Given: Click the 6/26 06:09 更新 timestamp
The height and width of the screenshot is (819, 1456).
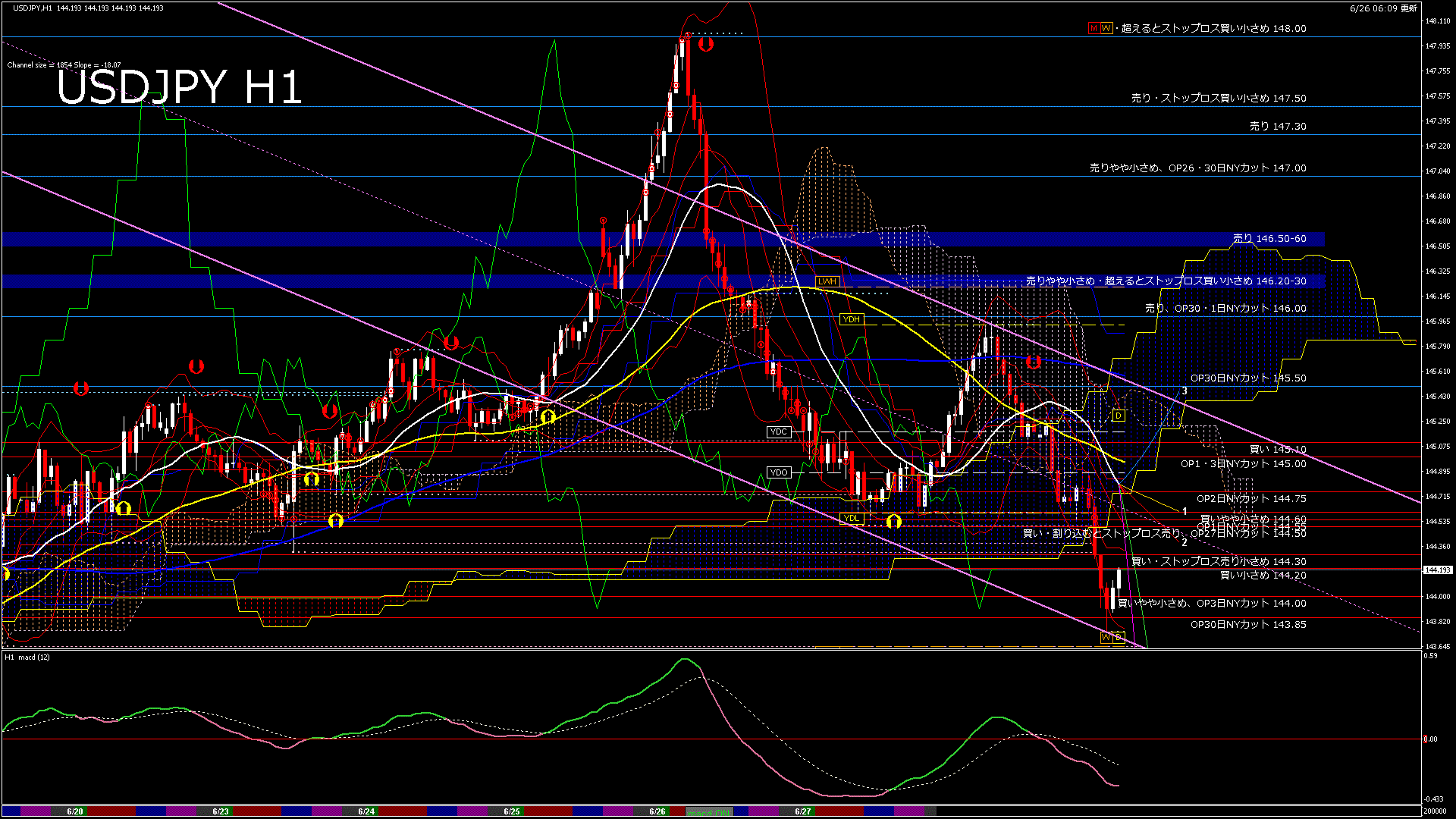Looking at the screenshot, I should tap(1384, 8).
